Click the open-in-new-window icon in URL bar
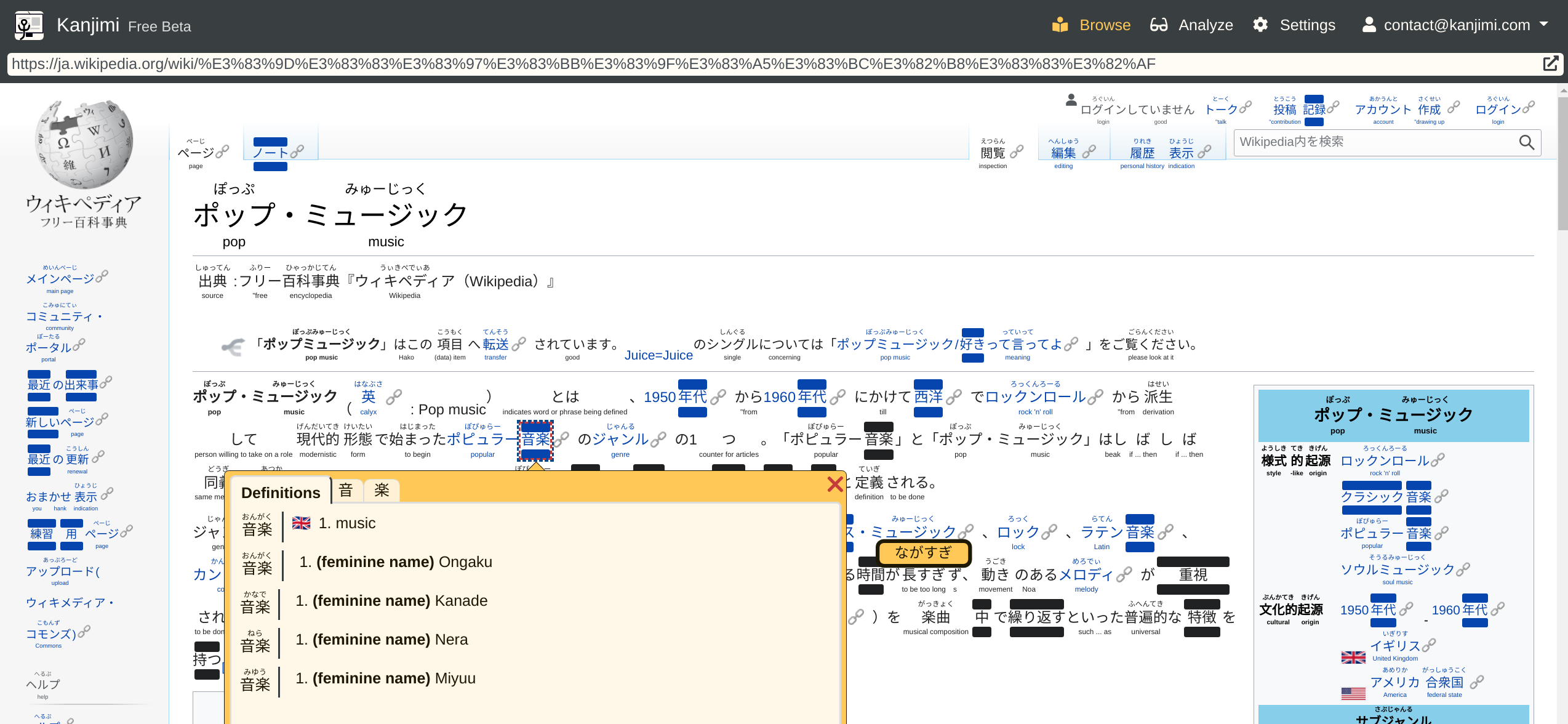Viewport: 1568px width, 724px height. coord(1550,64)
